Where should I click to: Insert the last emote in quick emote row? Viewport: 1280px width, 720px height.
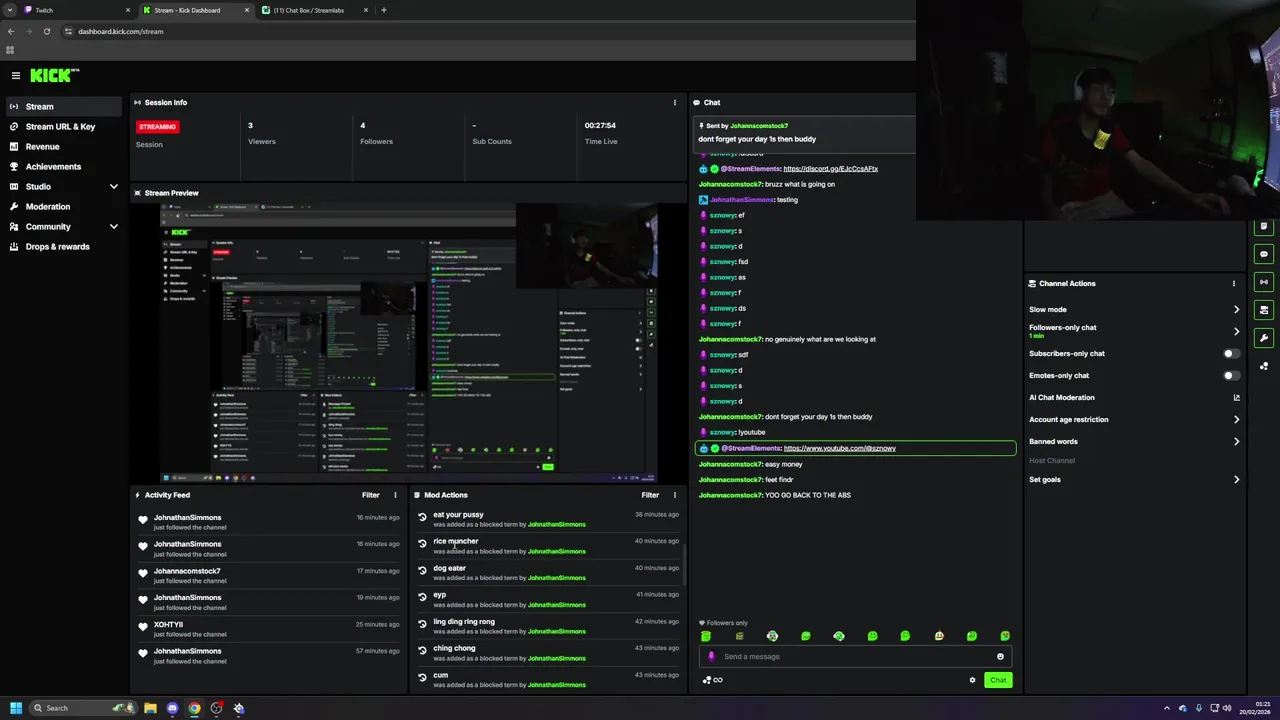[x=1005, y=636]
